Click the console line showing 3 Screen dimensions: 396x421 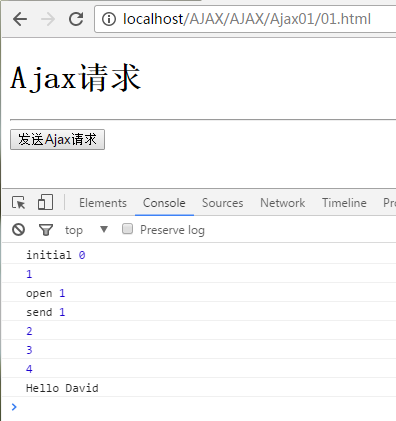click(199, 350)
